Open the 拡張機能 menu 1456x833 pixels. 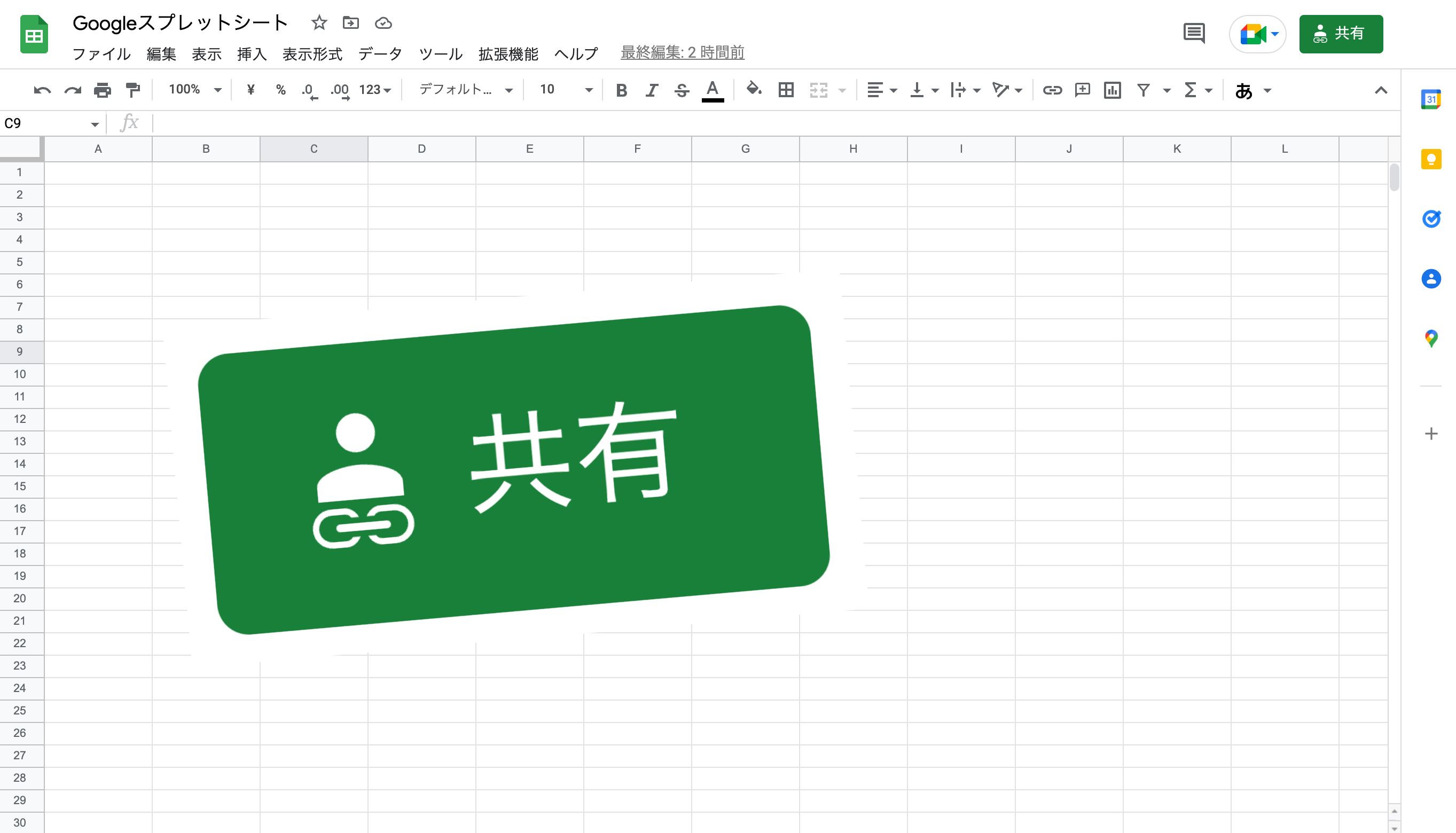point(508,54)
